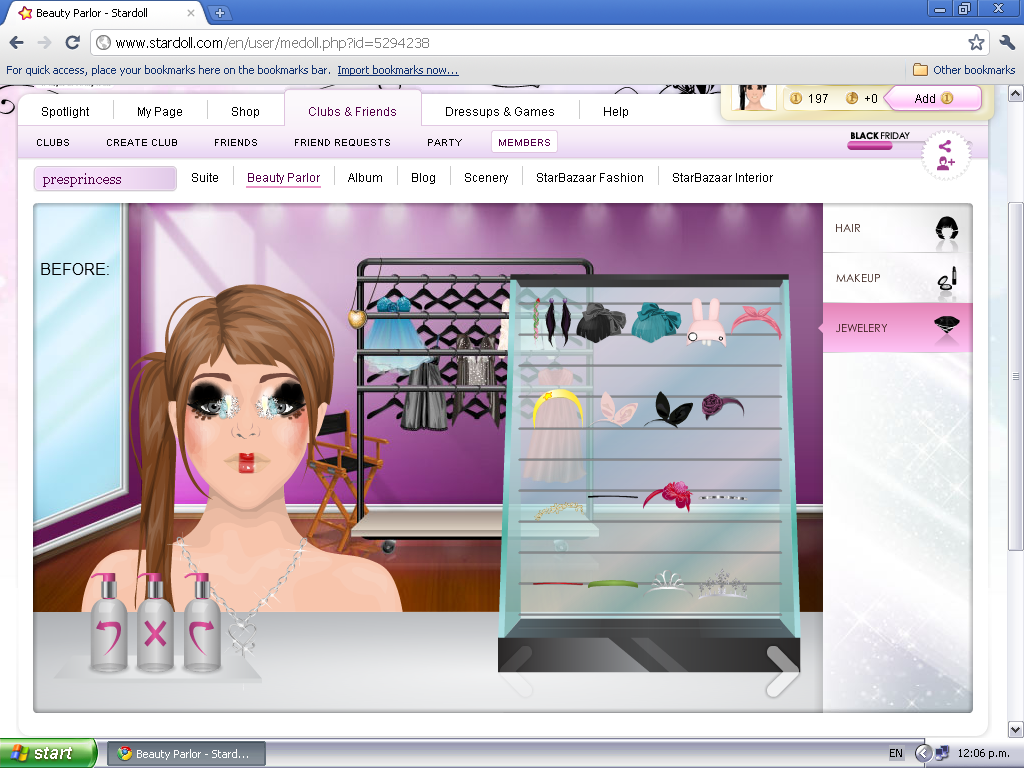Image resolution: width=1024 pixels, height=768 pixels.
Task: Click the Add stardollars button
Action: point(931,99)
